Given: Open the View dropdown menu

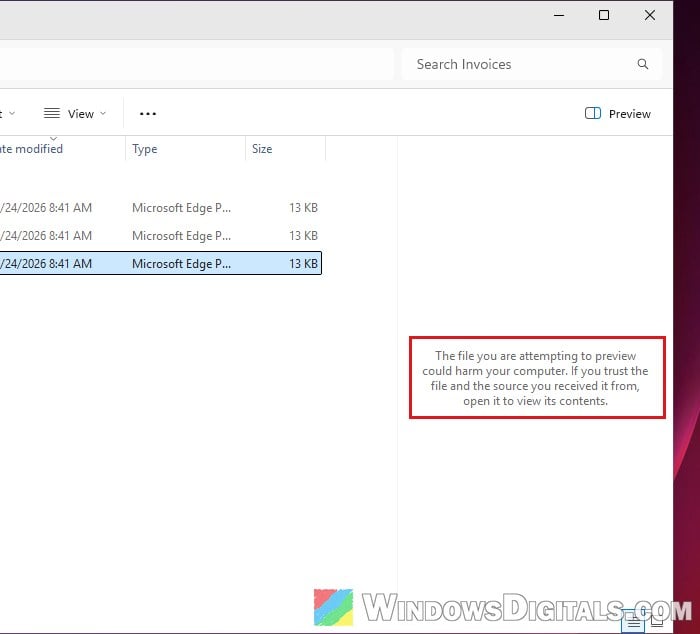Looking at the screenshot, I should pyautogui.click(x=75, y=114).
